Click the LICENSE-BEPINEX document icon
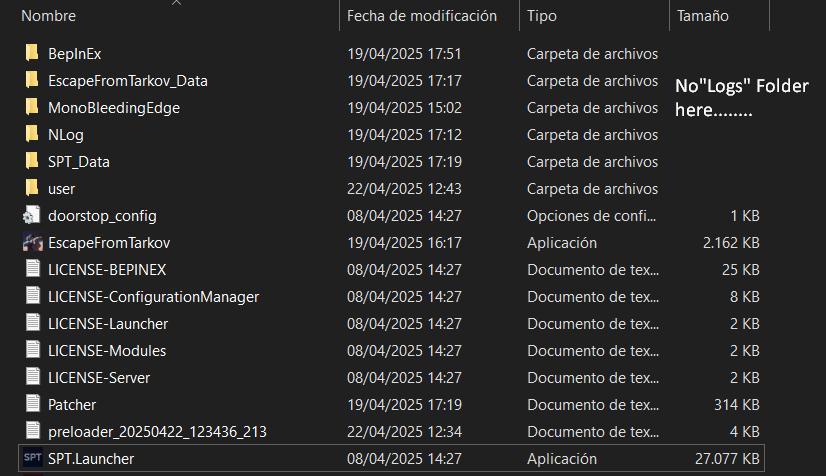Screen dimensions: 826x476 pyautogui.click(x=33, y=269)
